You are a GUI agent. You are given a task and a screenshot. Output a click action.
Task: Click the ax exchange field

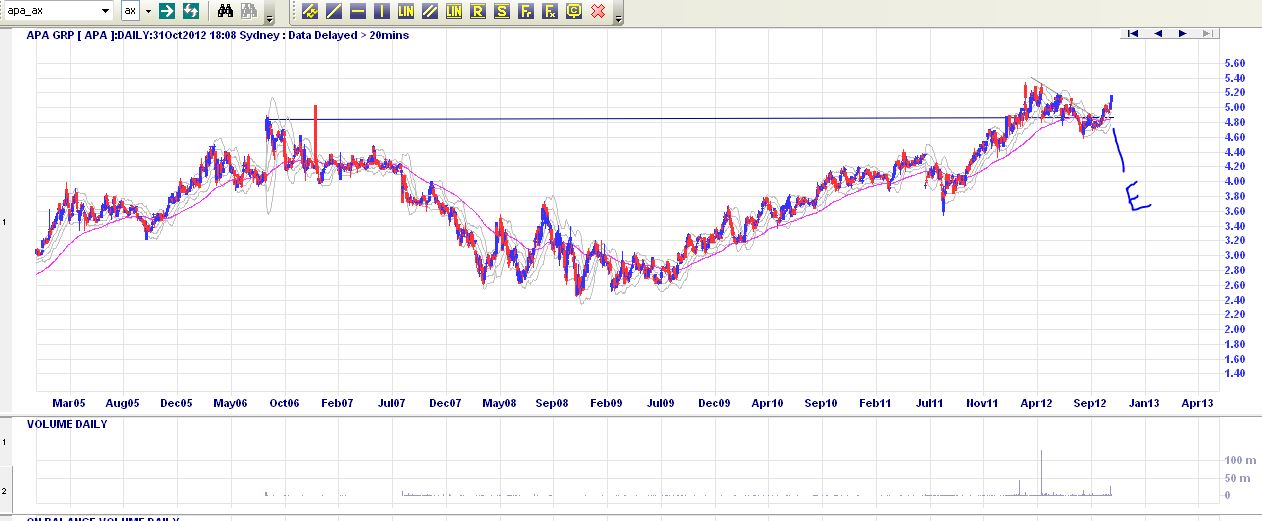[x=130, y=11]
